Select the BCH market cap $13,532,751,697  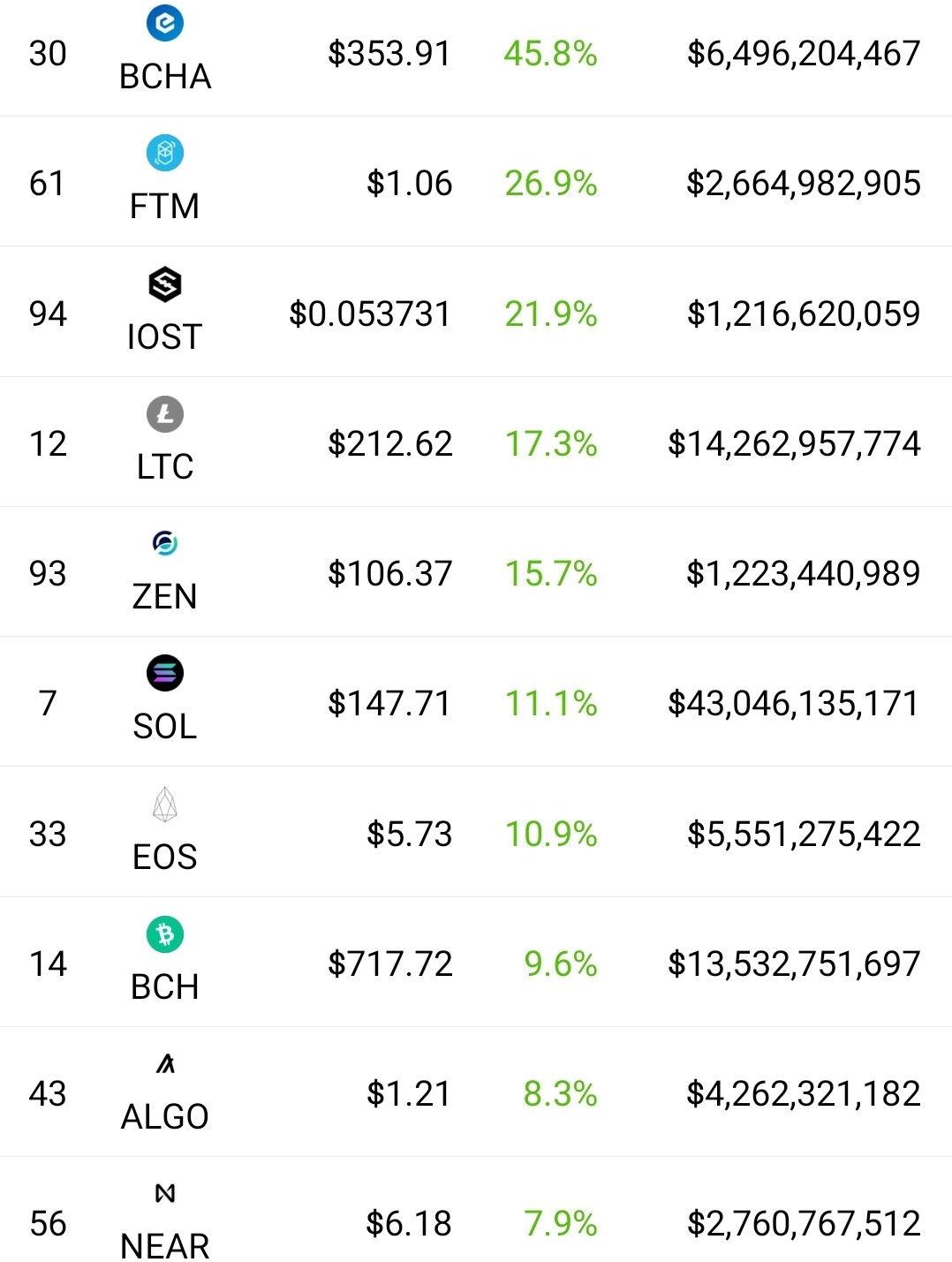[794, 964]
